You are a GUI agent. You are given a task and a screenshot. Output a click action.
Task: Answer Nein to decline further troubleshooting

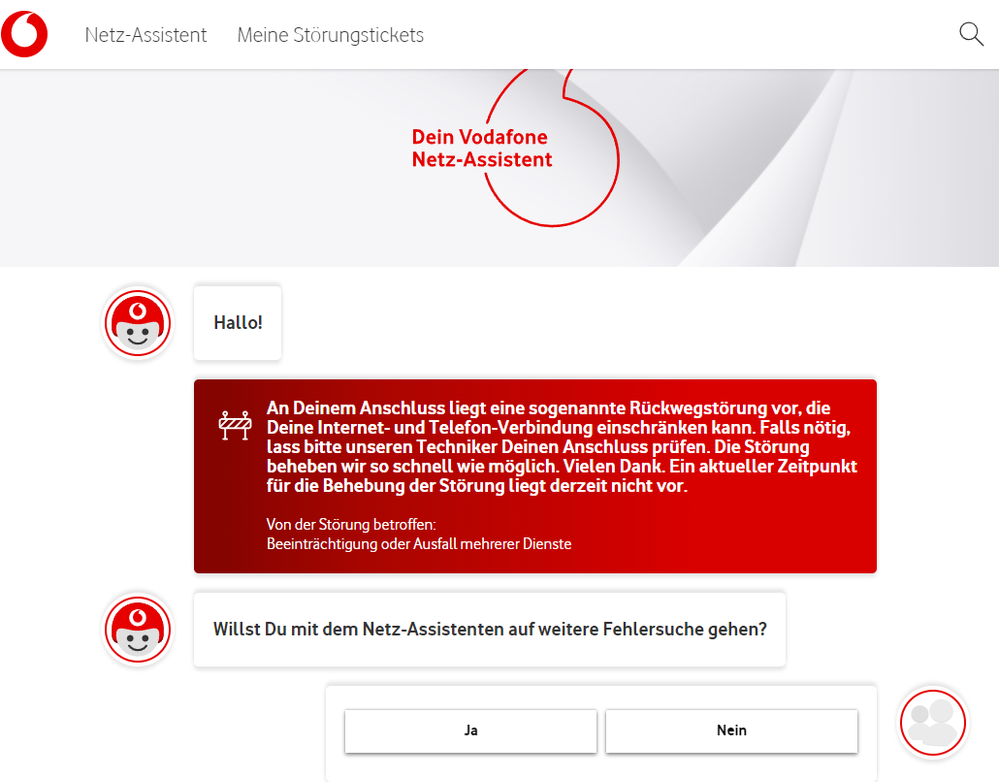(731, 731)
